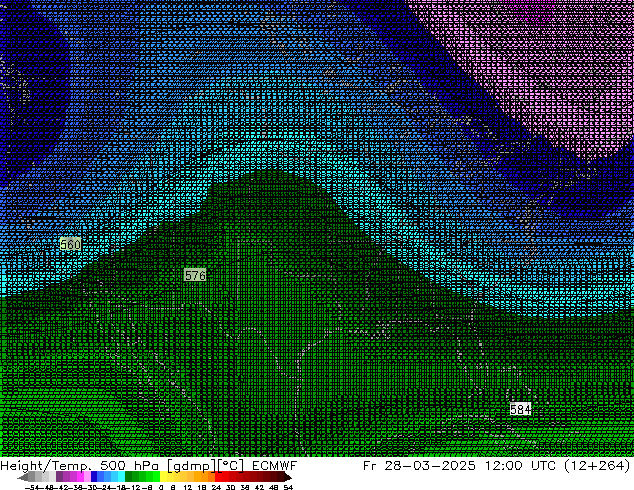Click the '24' legend scale value
634x490 pixels.
[216, 487]
